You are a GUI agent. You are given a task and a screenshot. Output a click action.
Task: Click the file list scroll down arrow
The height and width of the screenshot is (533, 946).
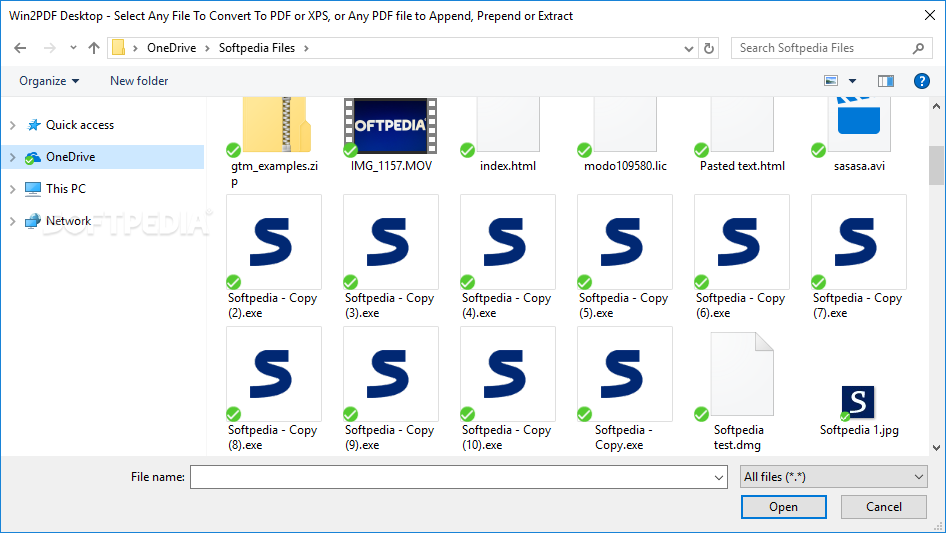pyautogui.click(x=936, y=448)
